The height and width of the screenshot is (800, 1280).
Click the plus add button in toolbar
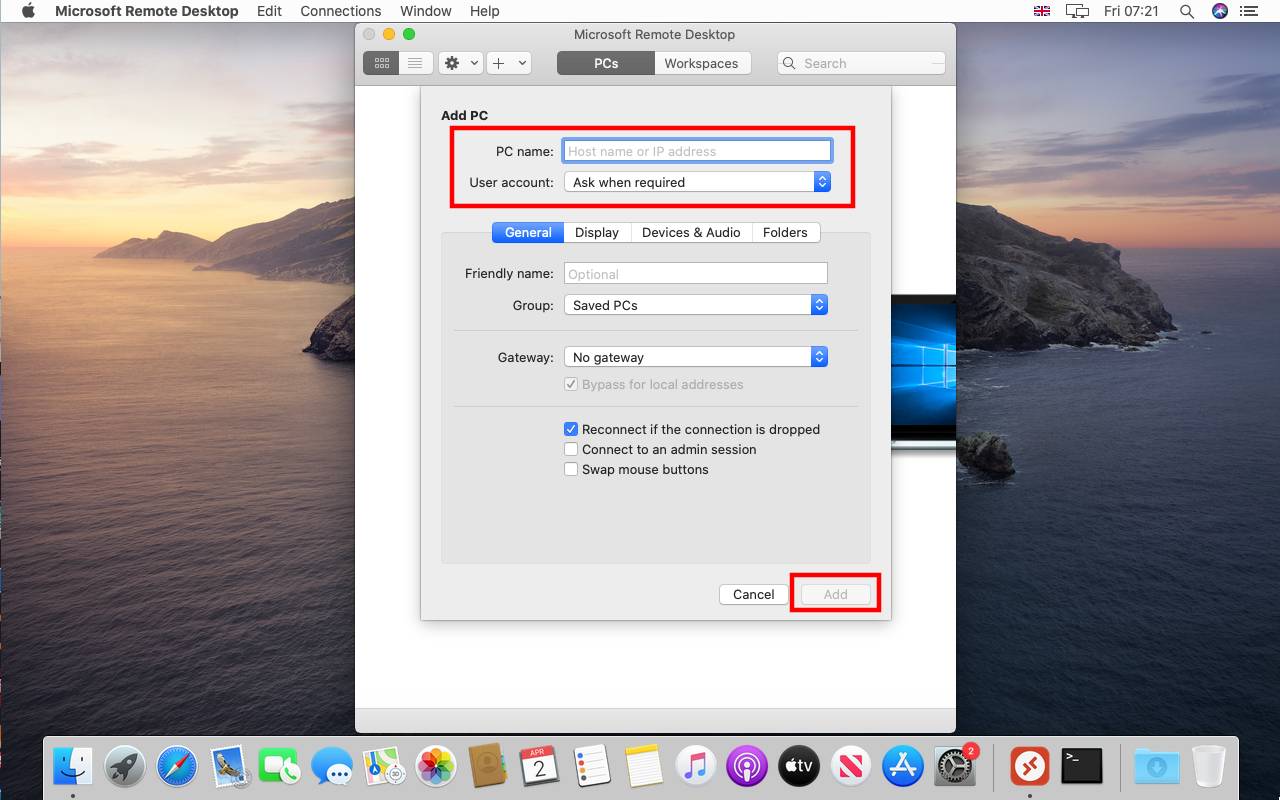click(508, 63)
